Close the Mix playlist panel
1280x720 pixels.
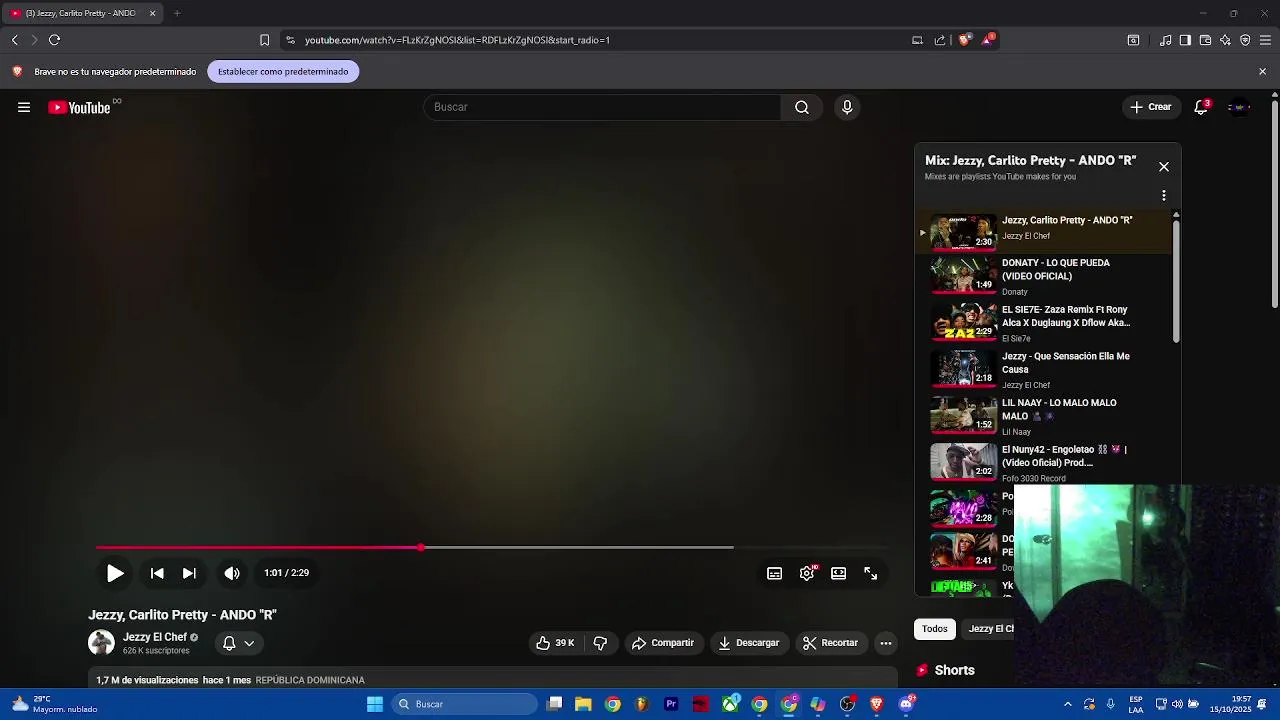(1164, 167)
